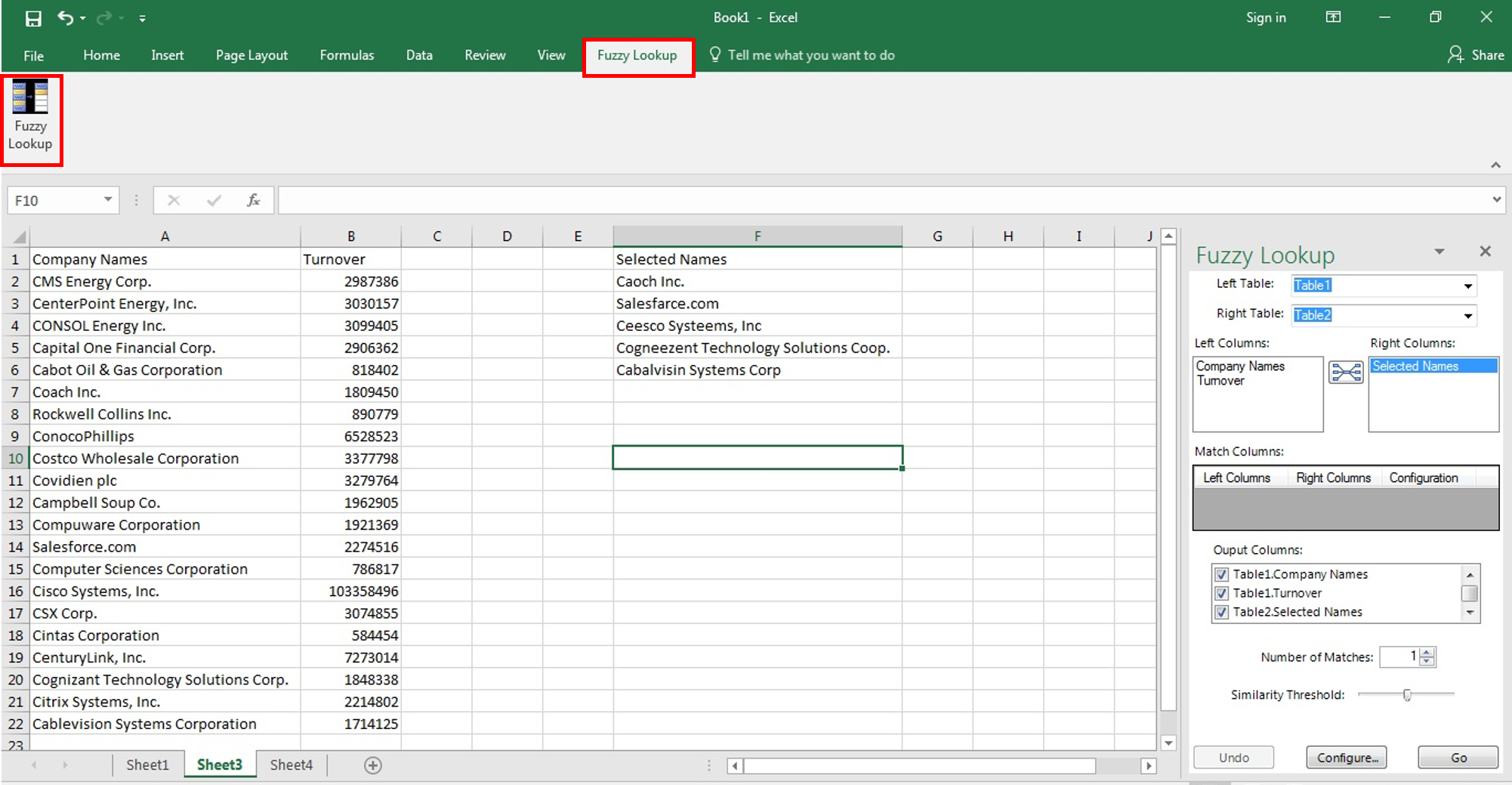1512x785 pixels.
Task: Uncheck Table1.Company Names output column
Action: tap(1222, 574)
